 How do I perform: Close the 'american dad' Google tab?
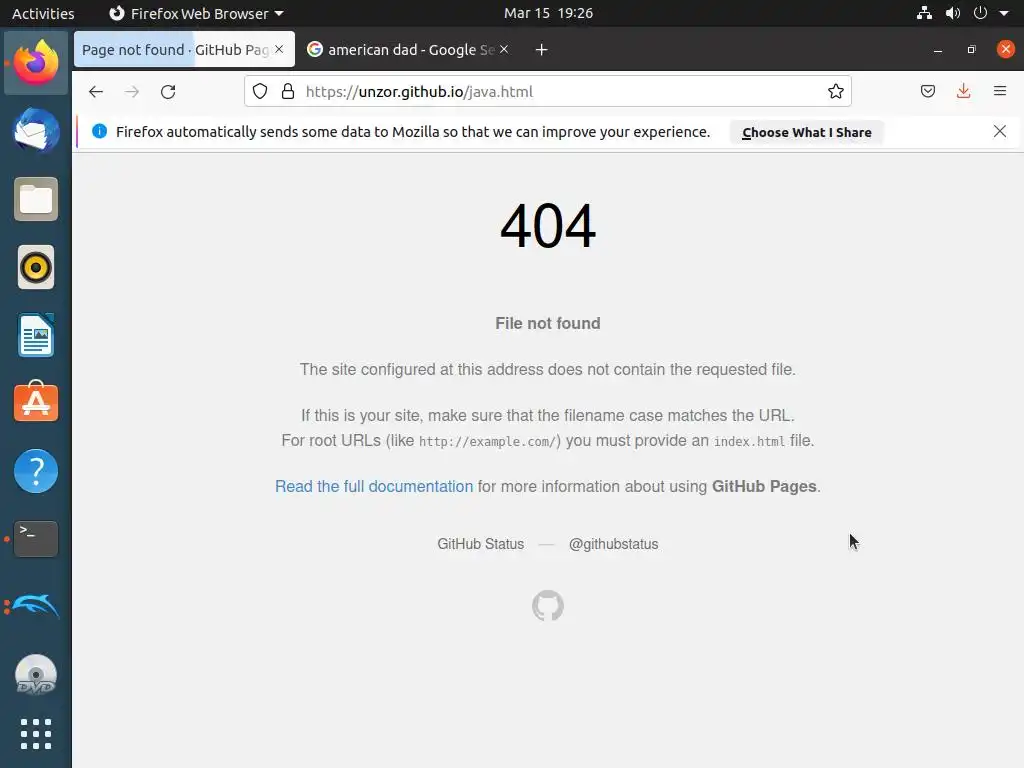click(504, 49)
